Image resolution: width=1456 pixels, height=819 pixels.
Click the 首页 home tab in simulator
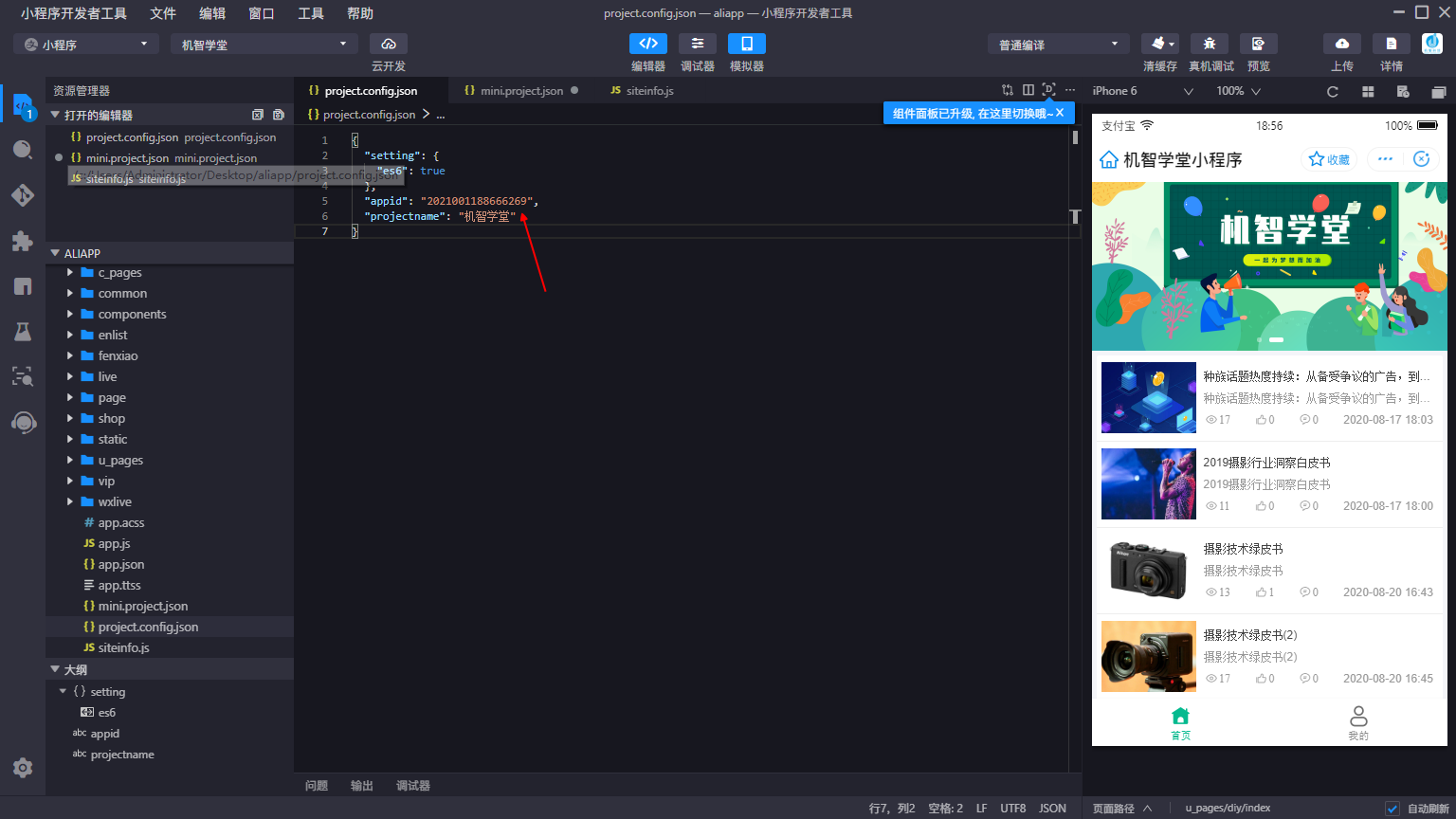pyautogui.click(x=1180, y=722)
